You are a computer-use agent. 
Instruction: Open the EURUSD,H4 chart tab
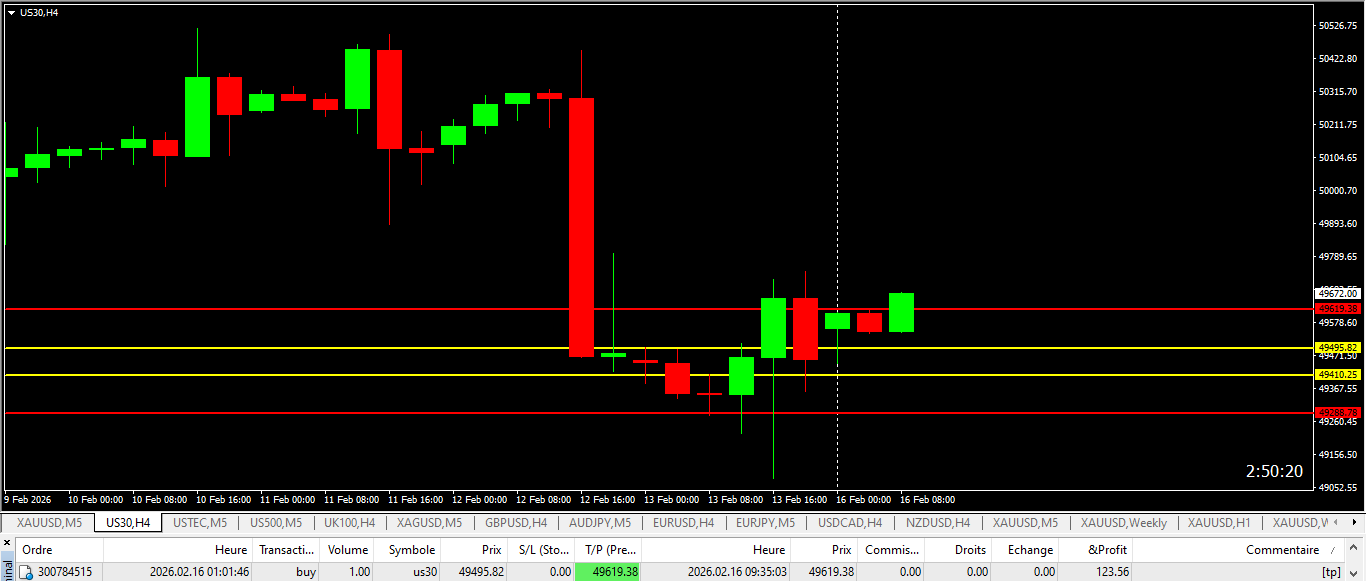pos(683,522)
